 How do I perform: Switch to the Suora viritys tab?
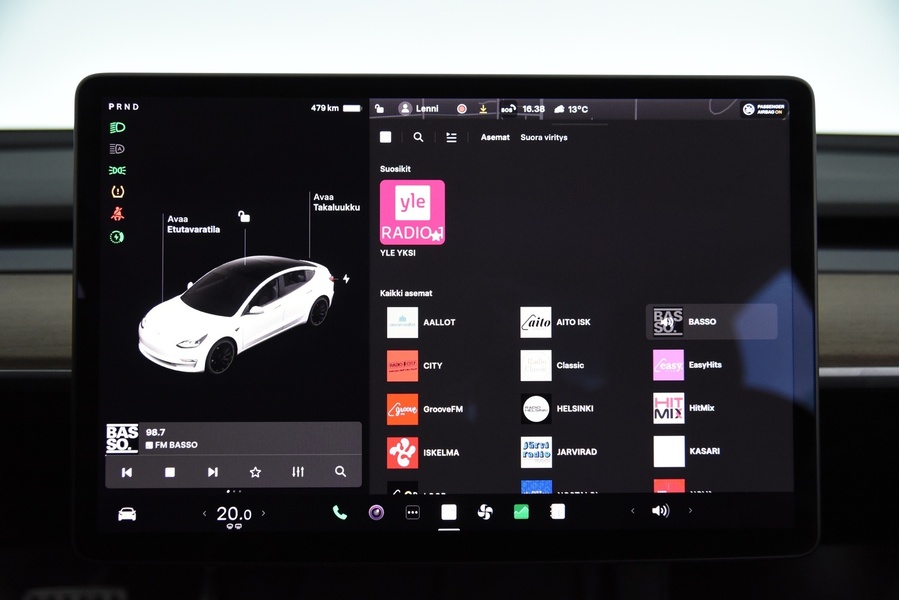(543, 137)
